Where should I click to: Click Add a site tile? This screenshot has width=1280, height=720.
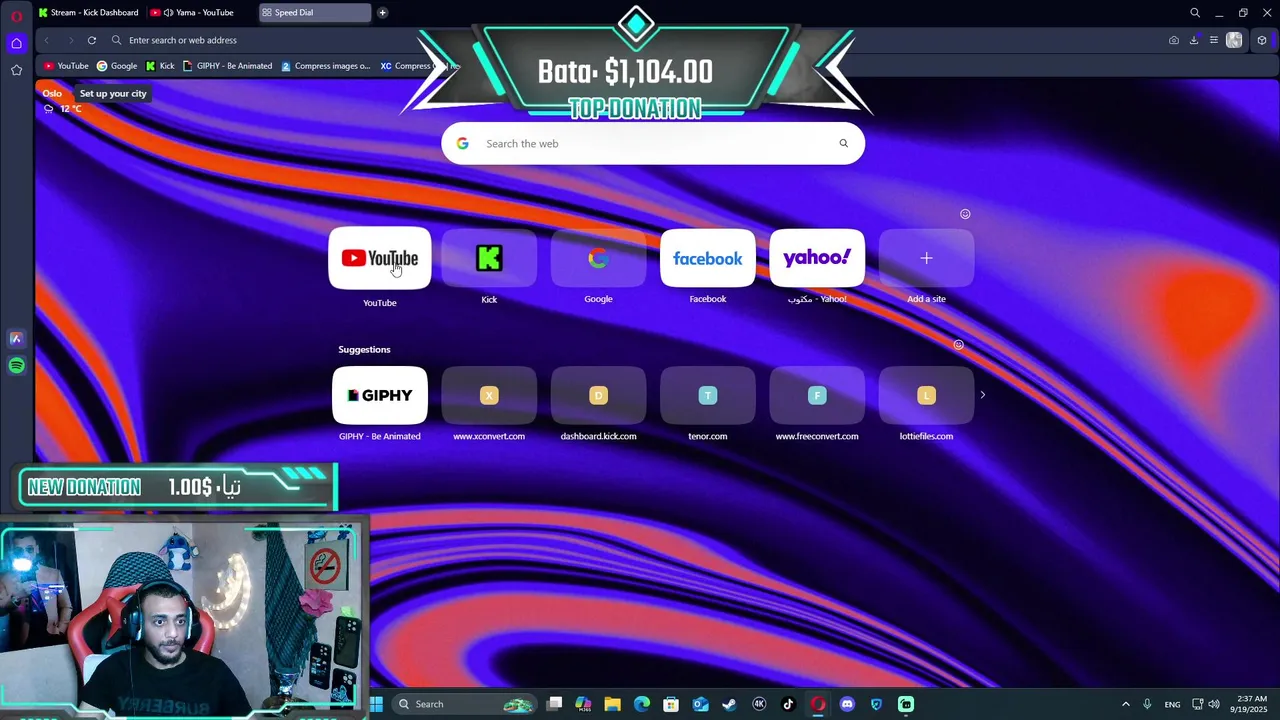pyautogui.click(x=926, y=258)
